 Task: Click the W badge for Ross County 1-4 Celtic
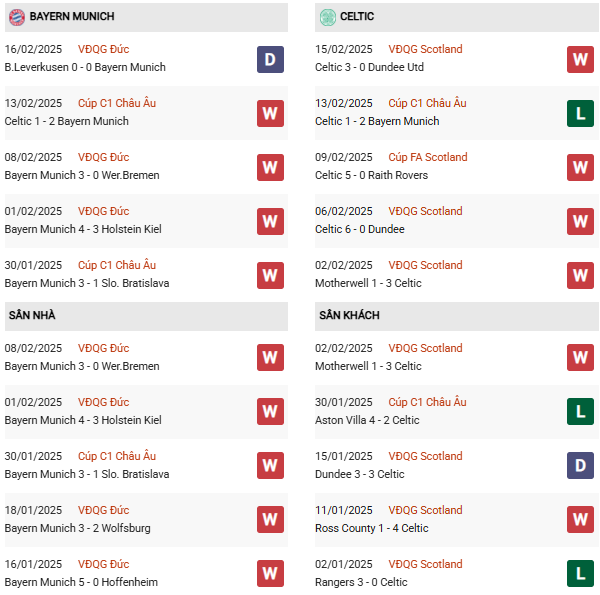point(581,519)
